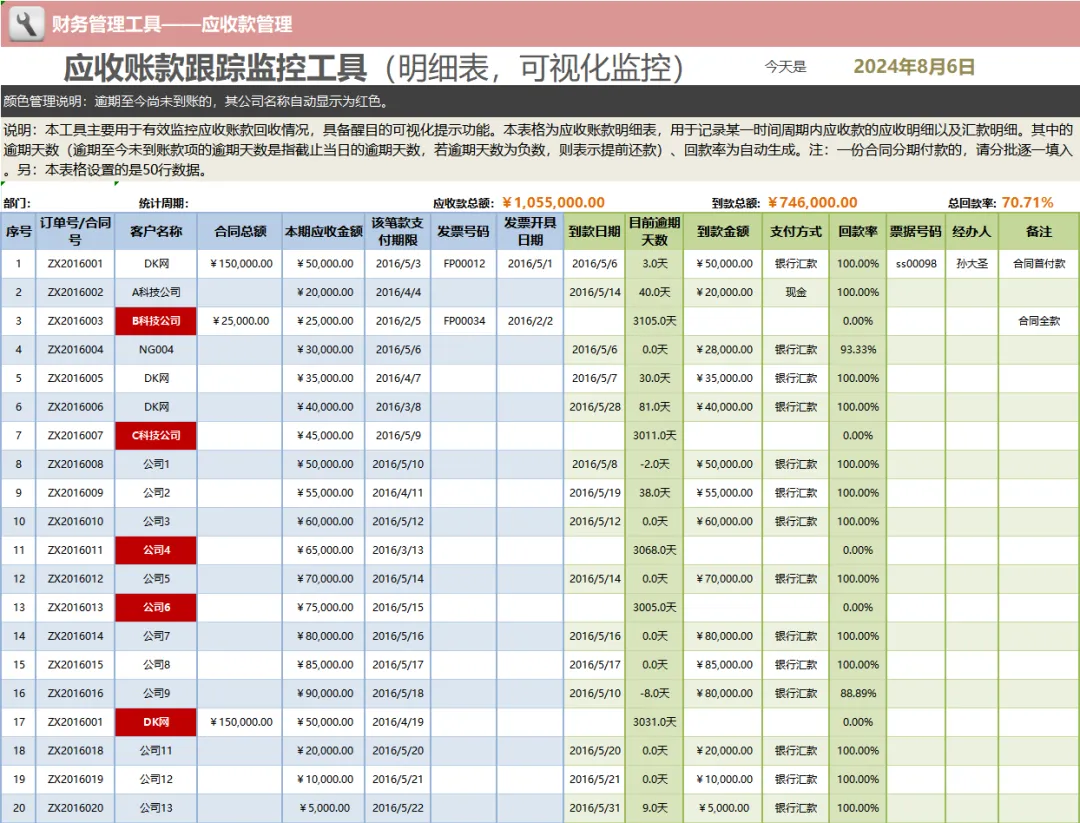Click the 统计周期 label field
Screen dimensions: 1080x823
pos(163,203)
